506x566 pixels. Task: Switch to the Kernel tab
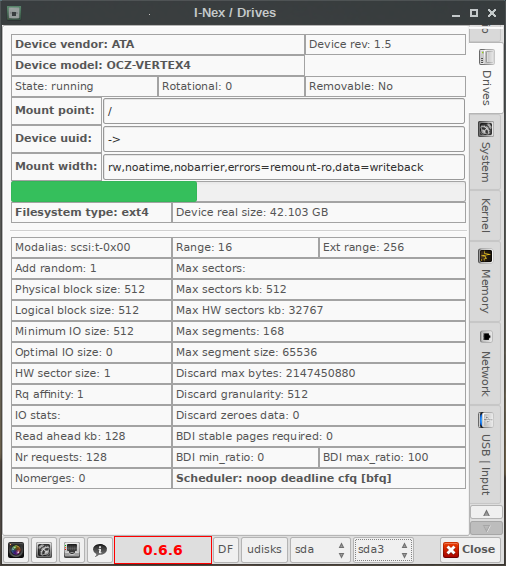pyautogui.click(x=485, y=215)
